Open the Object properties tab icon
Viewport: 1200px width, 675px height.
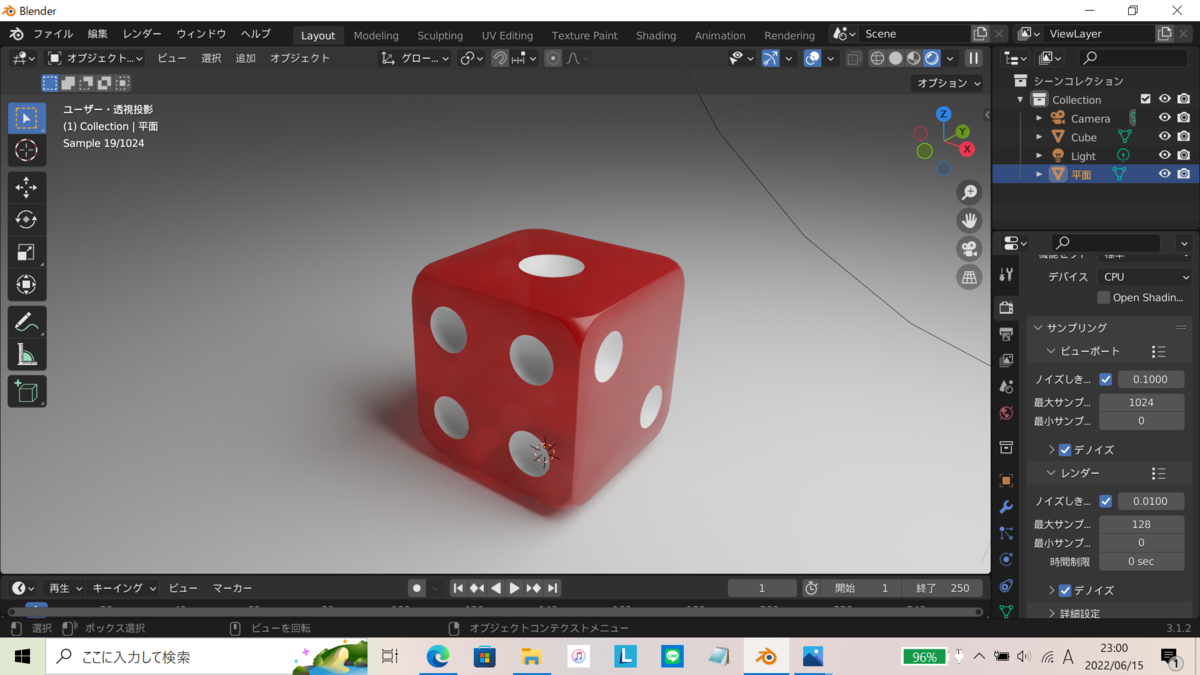click(1006, 481)
